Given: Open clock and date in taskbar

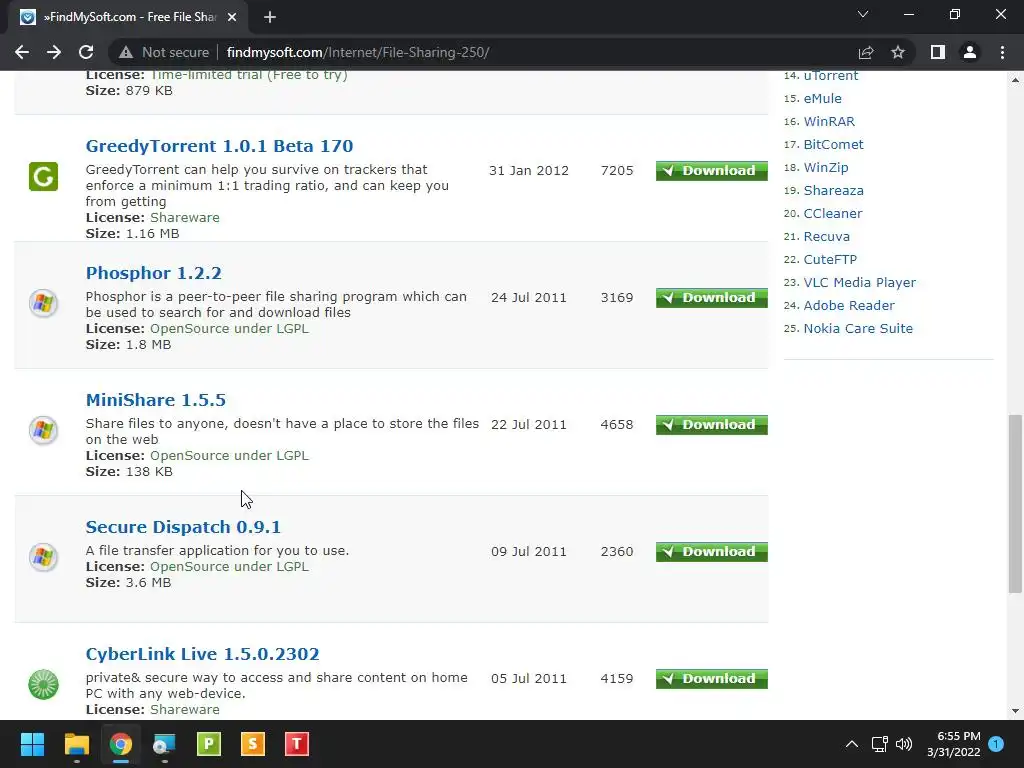Looking at the screenshot, I should click(953, 744).
